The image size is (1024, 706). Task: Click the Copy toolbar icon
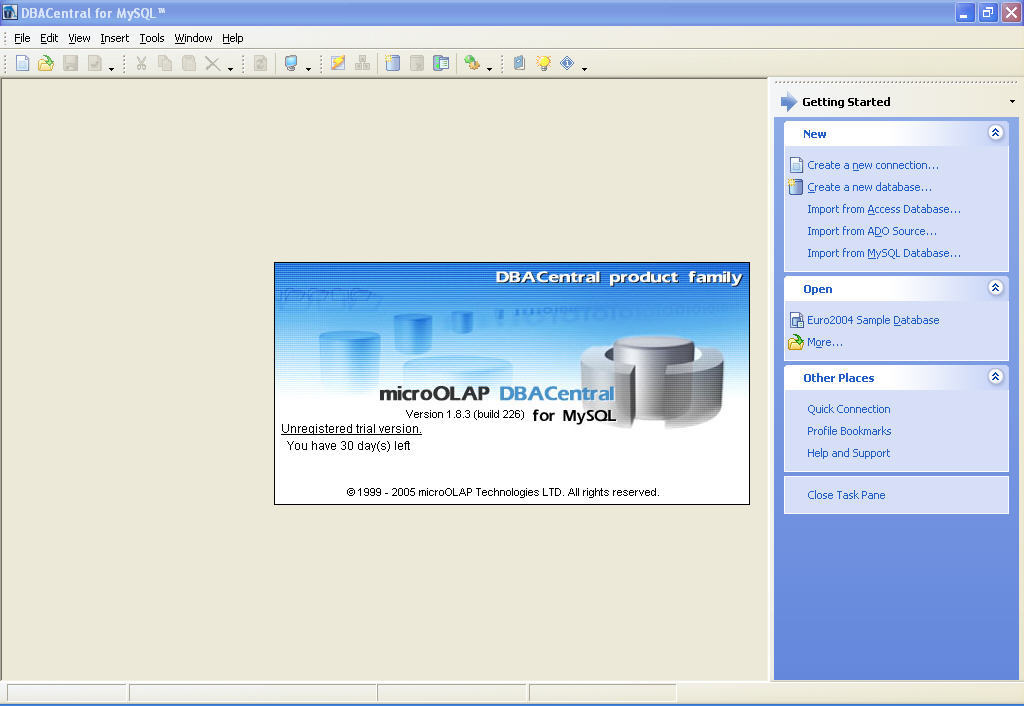click(x=165, y=63)
